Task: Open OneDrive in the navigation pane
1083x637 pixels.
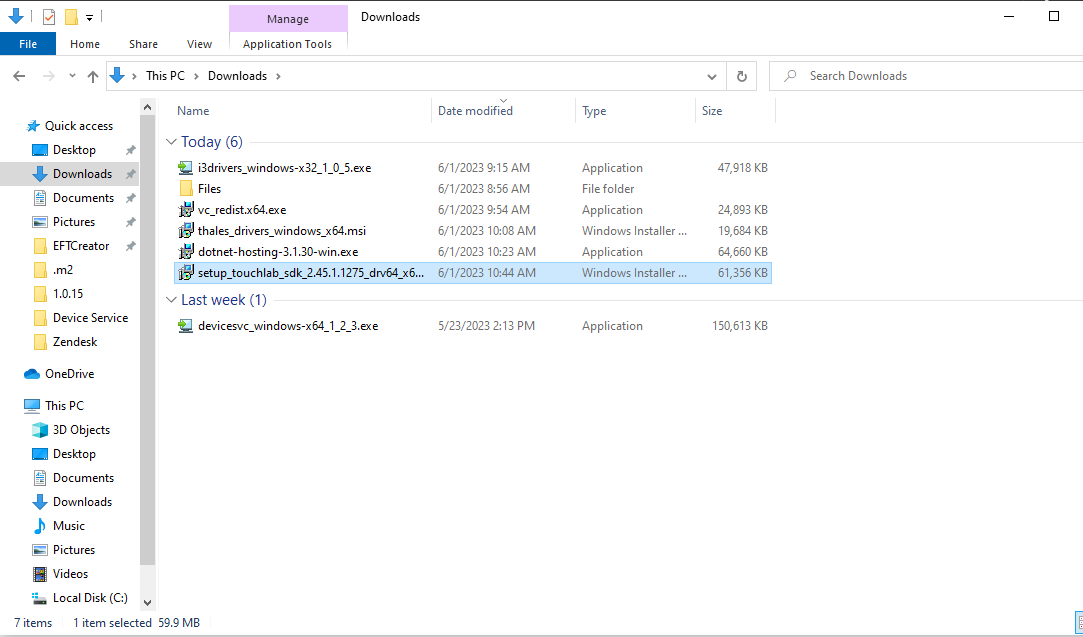Action: (x=69, y=374)
